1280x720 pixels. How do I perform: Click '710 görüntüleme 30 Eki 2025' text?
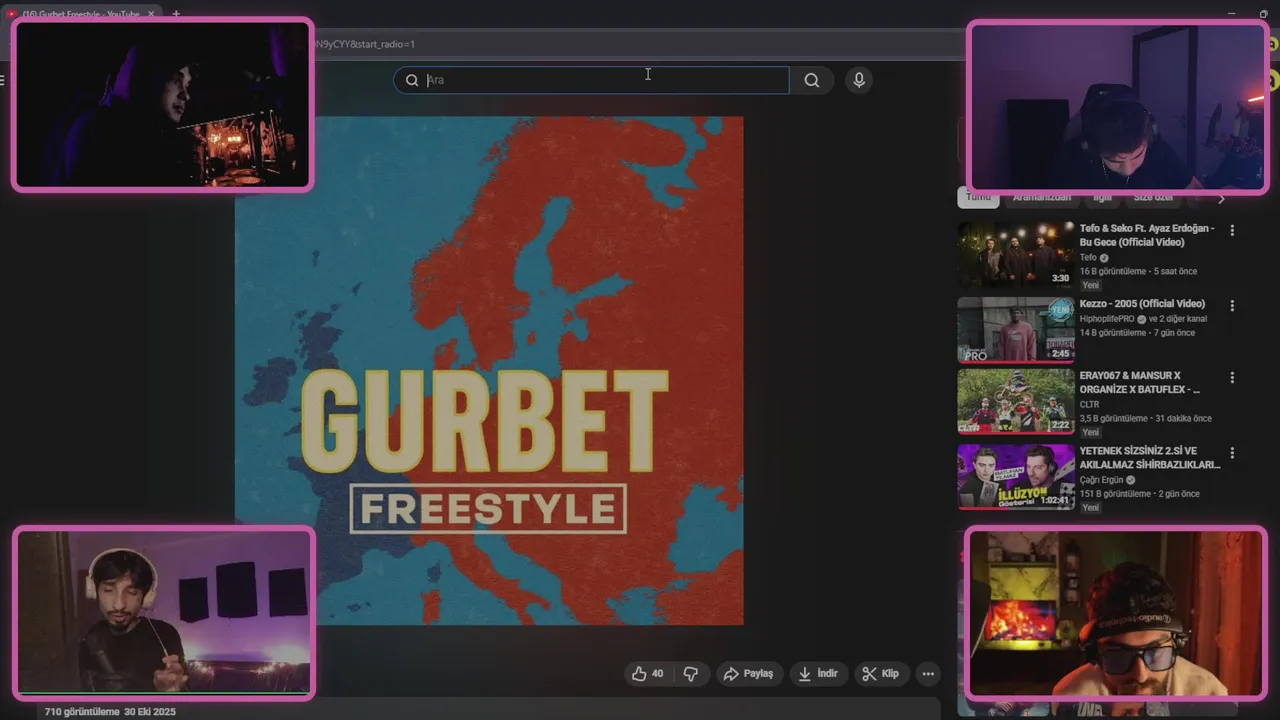[110, 712]
